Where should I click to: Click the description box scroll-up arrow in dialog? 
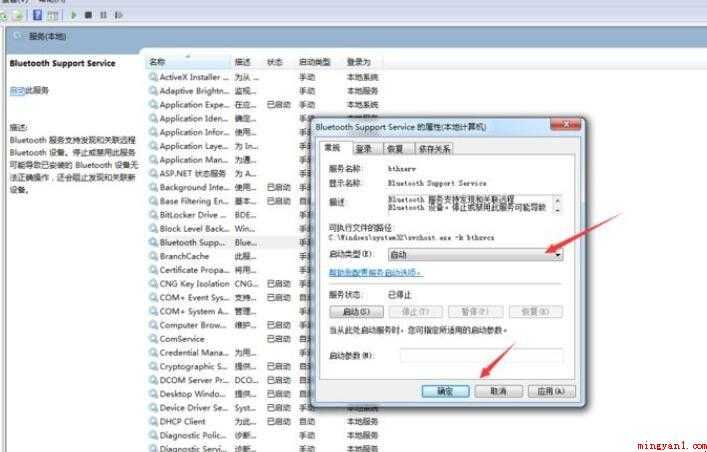point(558,200)
